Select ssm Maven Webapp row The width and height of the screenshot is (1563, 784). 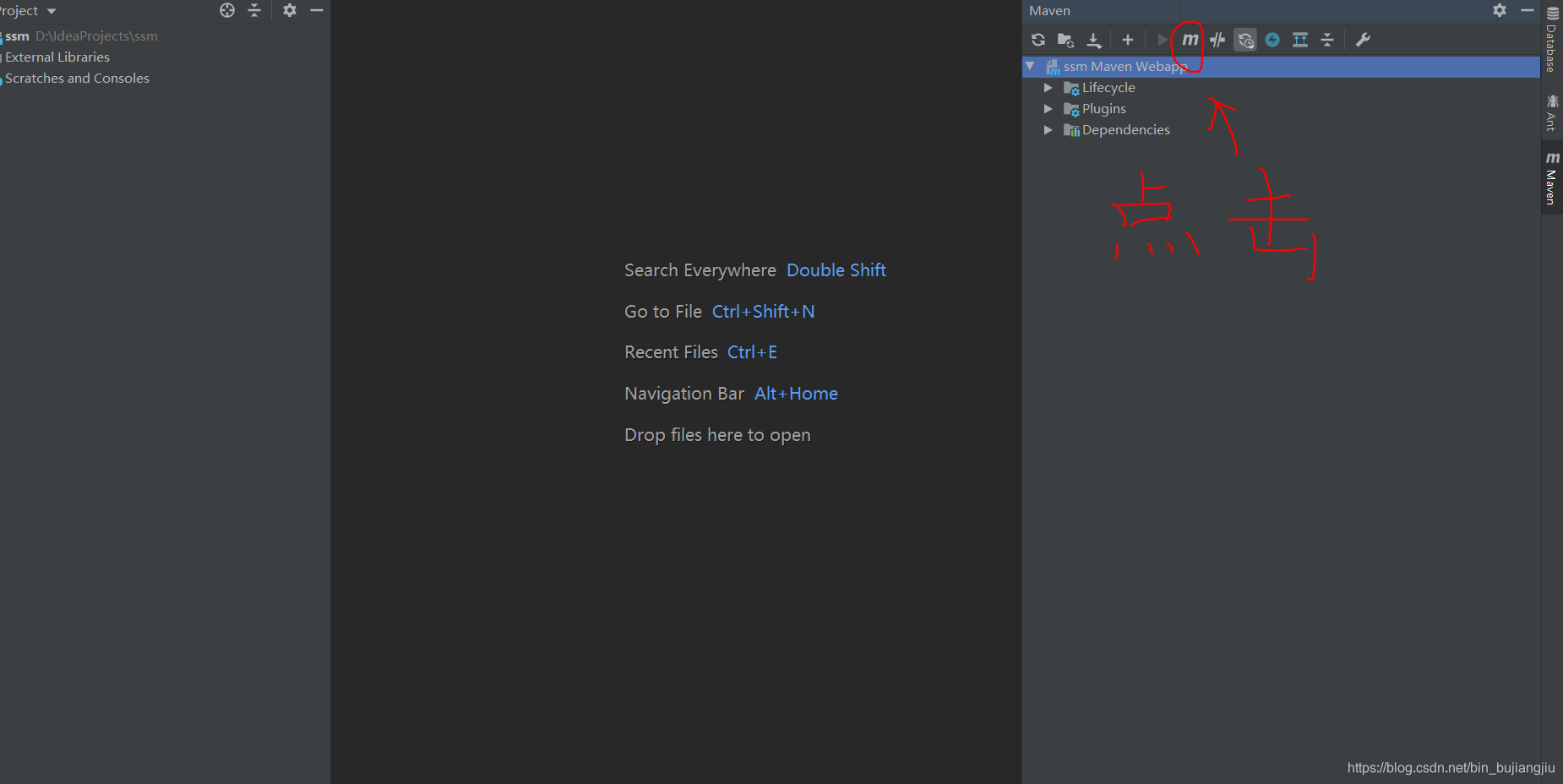(x=1281, y=67)
